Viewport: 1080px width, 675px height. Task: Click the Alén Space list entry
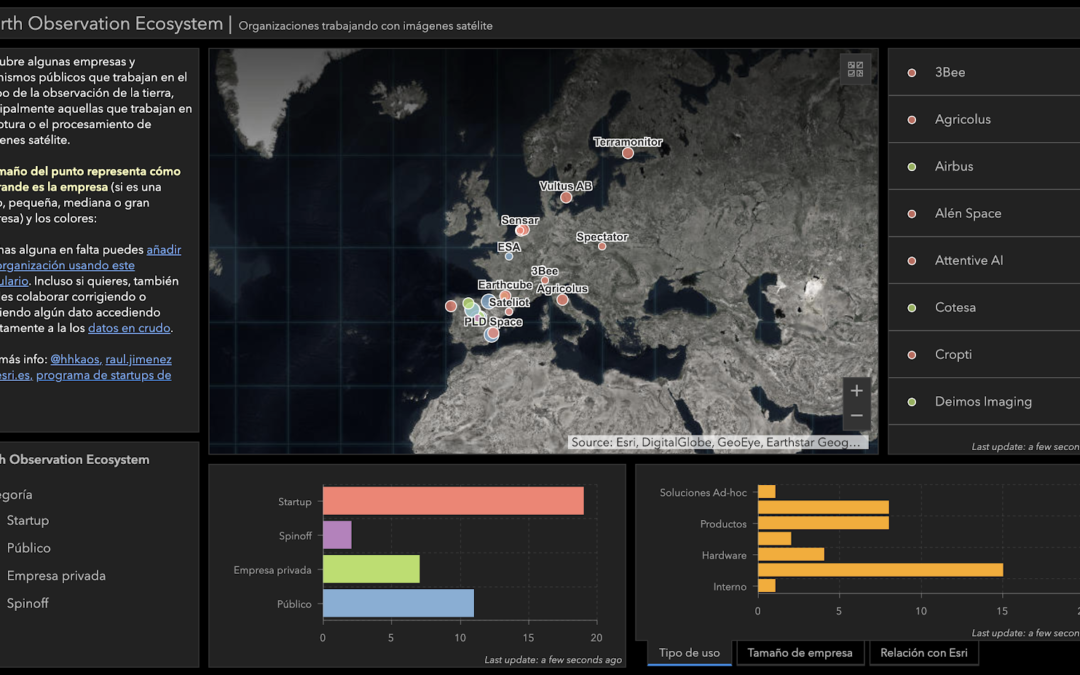tap(984, 214)
